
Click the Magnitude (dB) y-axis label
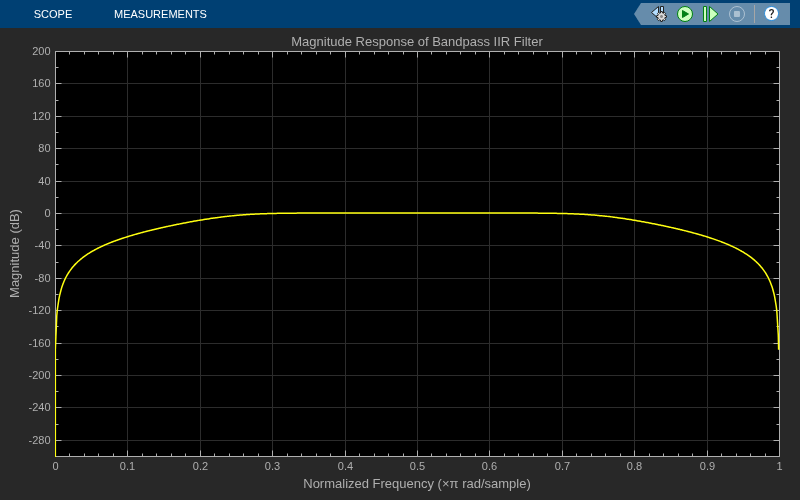click(x=15, y=253)
